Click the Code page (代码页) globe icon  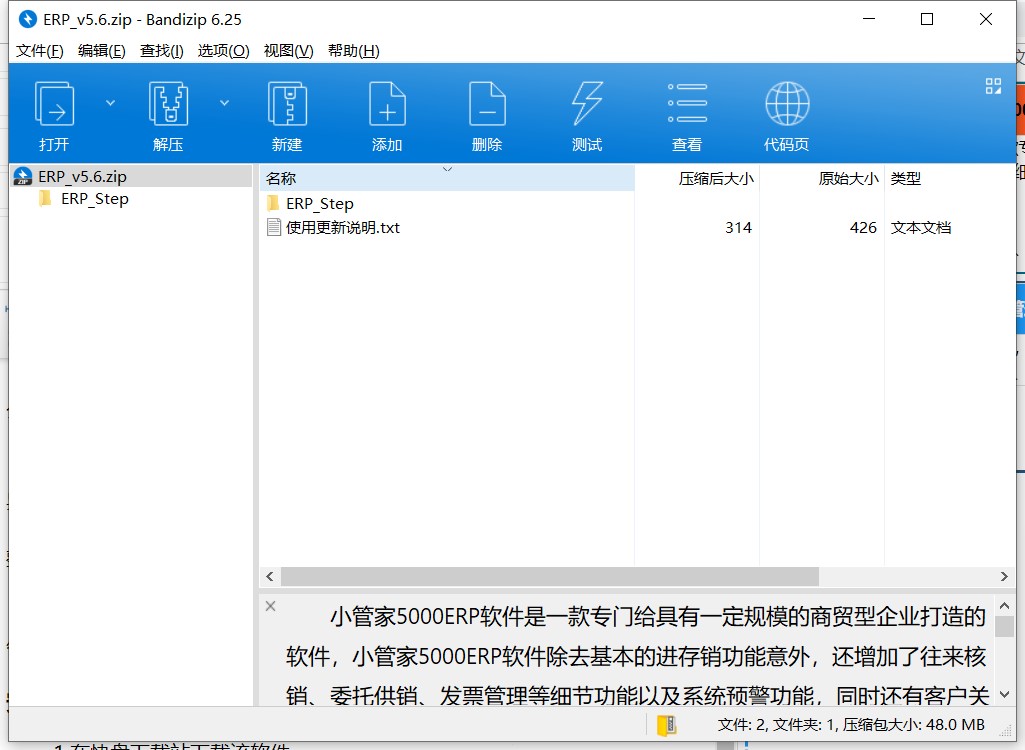pos(787,104)
